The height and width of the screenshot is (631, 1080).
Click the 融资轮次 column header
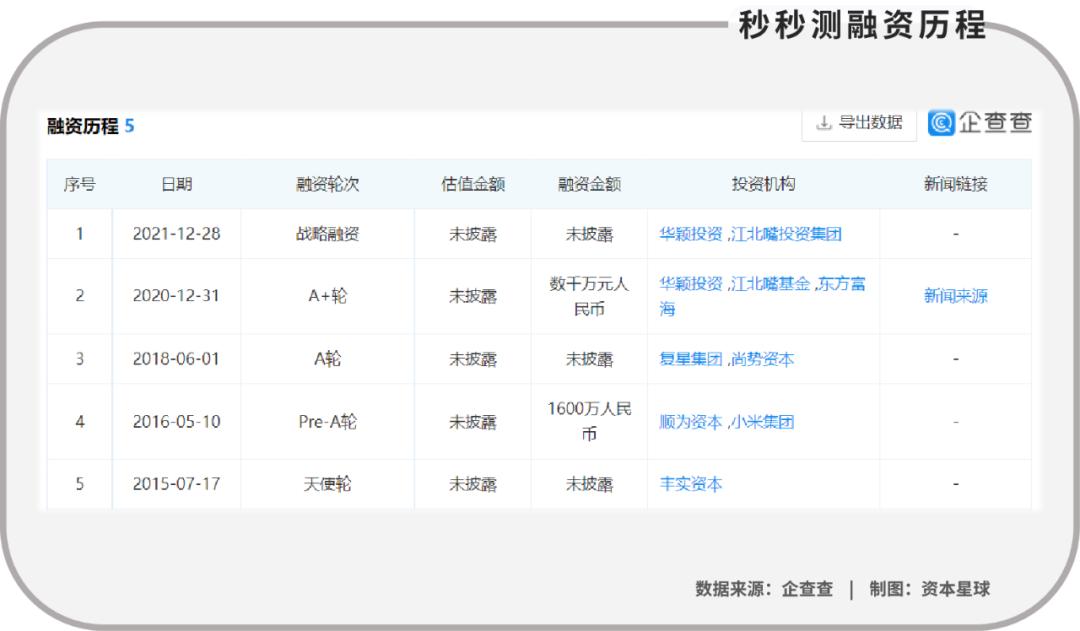coord(327,184)
